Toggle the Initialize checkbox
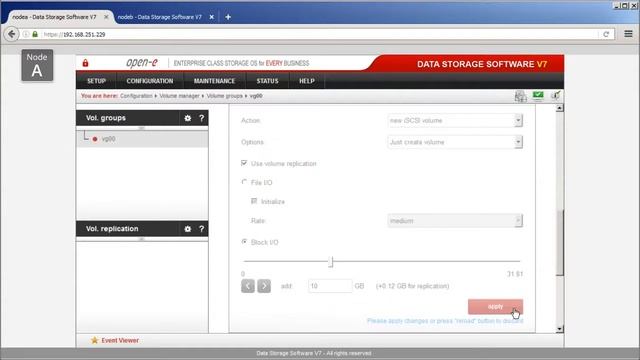Image resolution: width=640 pixels, height=360 pixels. 254,201
